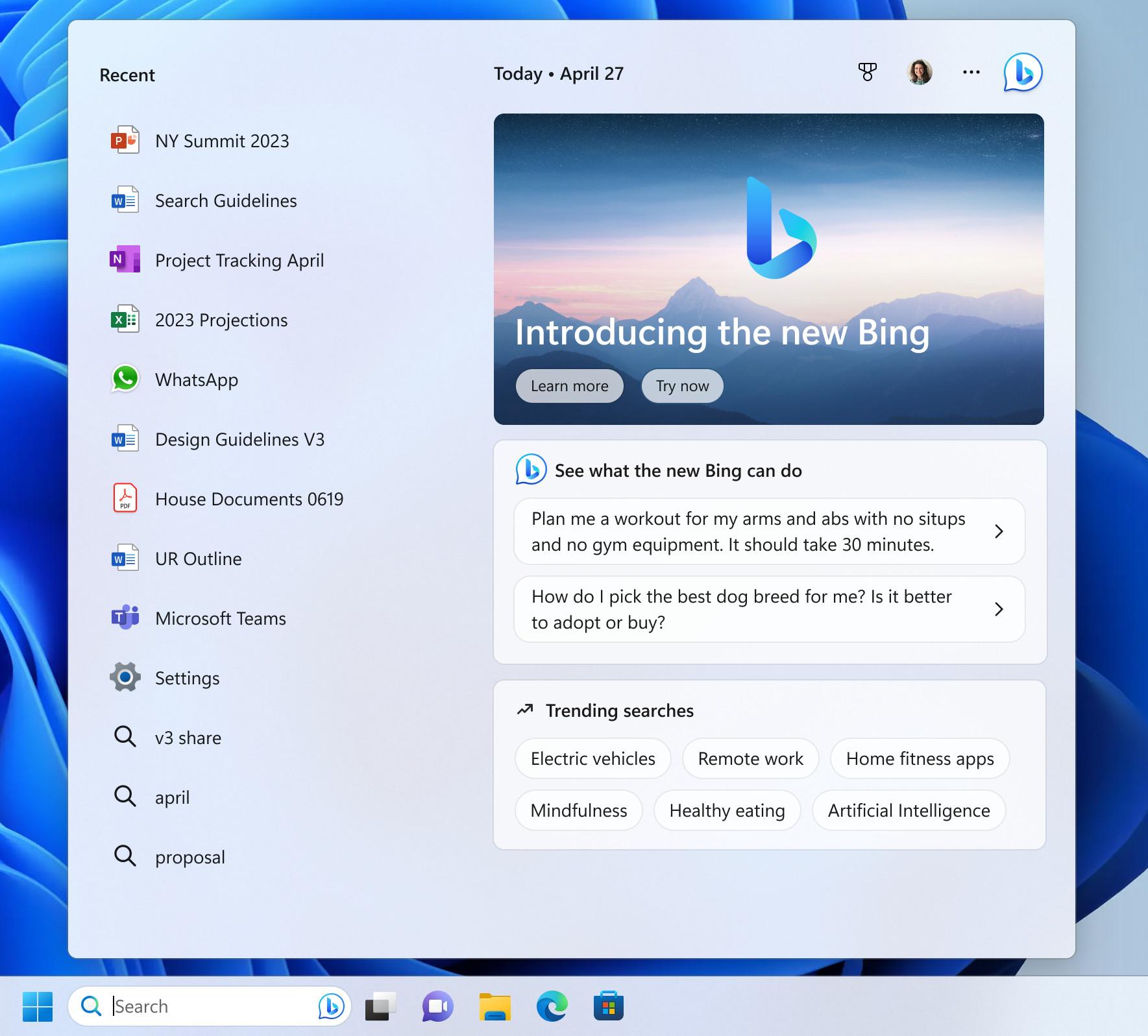Open Microsoft Store from the taskbar

coord(609,1006)
